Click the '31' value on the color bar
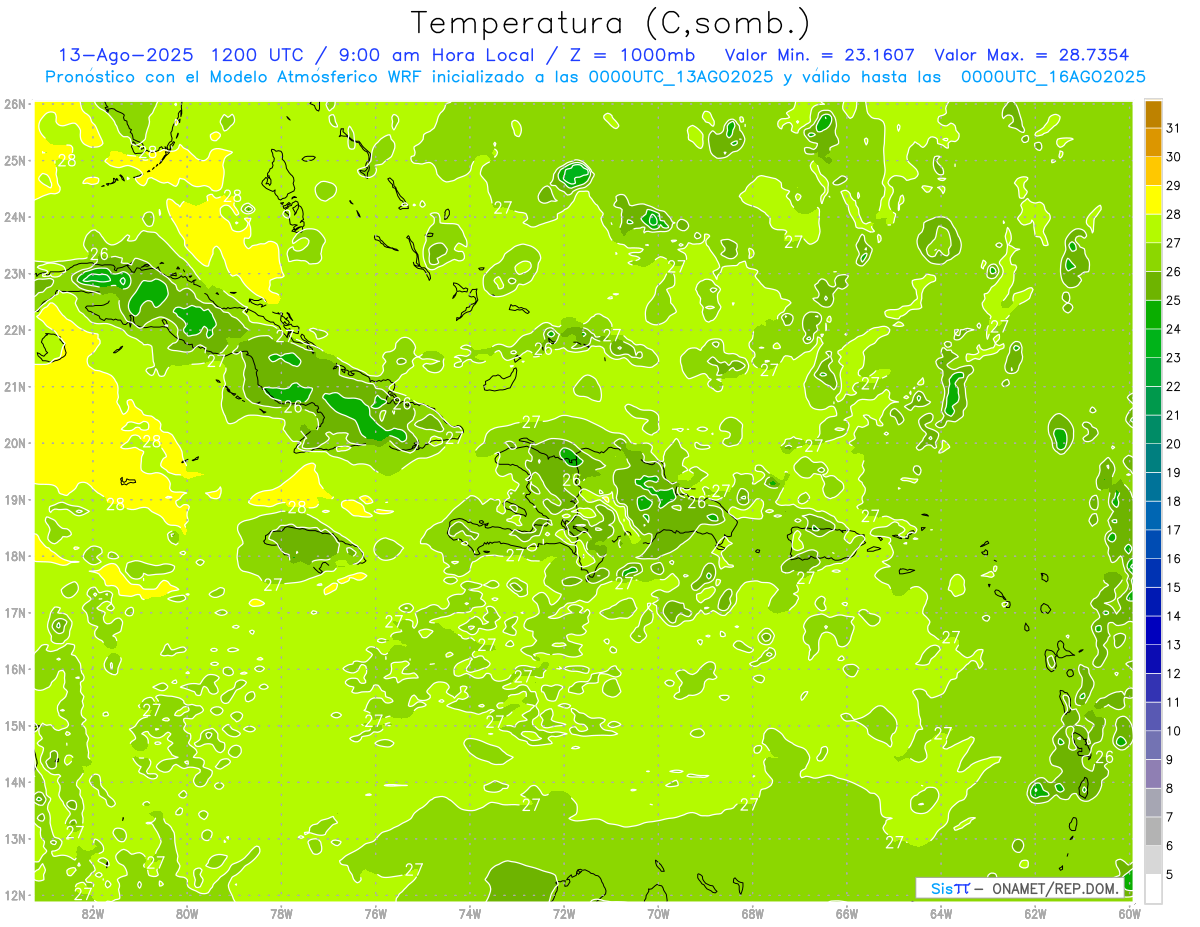Screen dimensions: 1200x927 pyautogui.click(x=1173, y=128)
